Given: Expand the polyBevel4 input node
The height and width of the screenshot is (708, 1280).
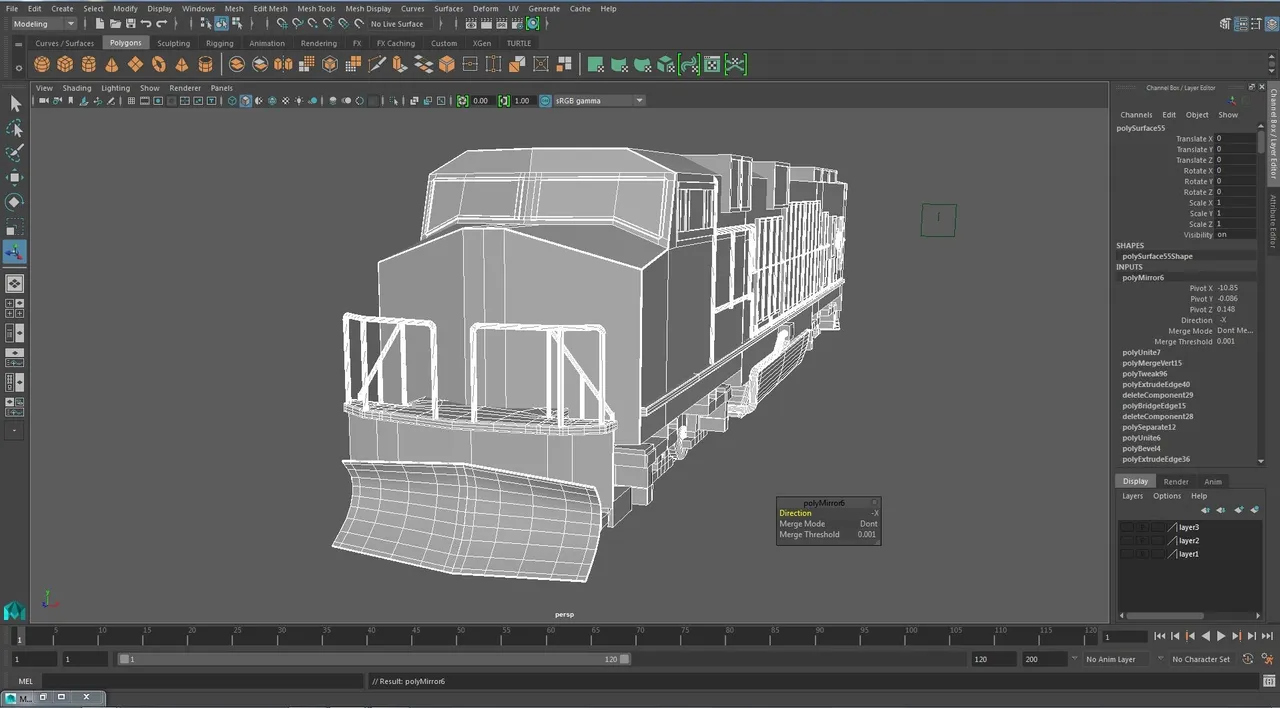Looking at the screenshot, I should pos(1141,448).
